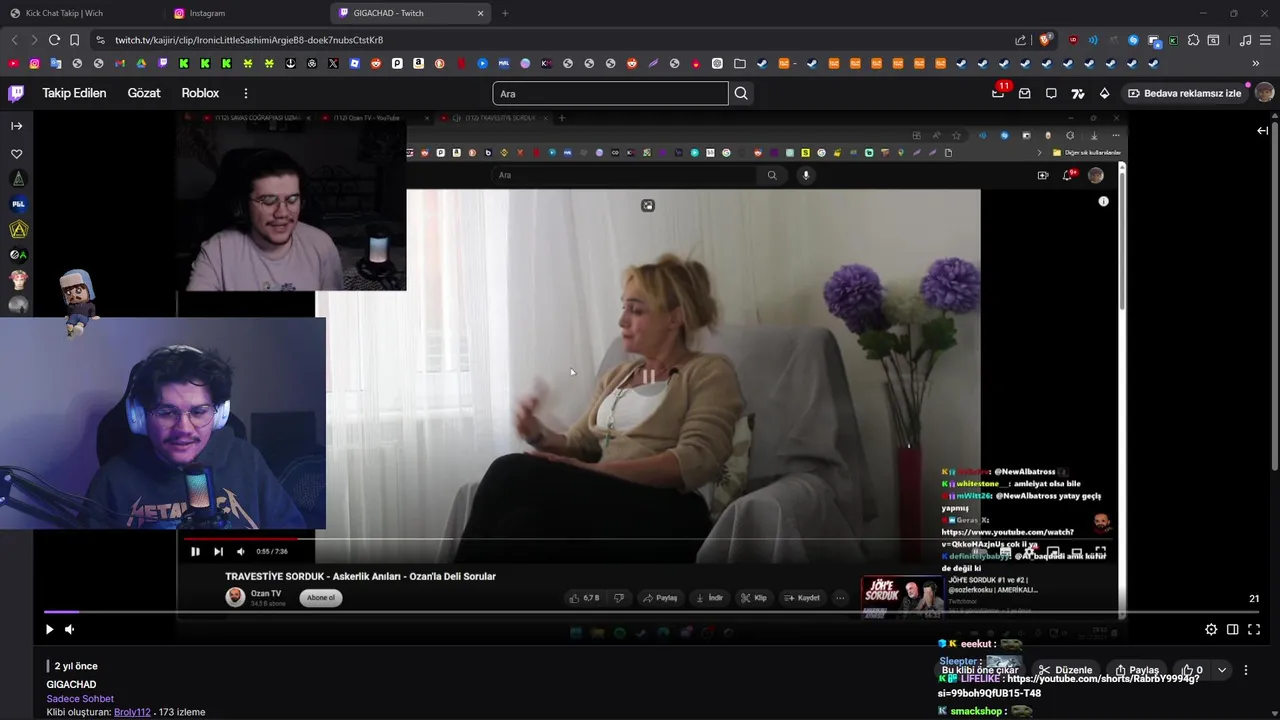
Task: Click the Paylaş share button
Action: [1137, 670]
